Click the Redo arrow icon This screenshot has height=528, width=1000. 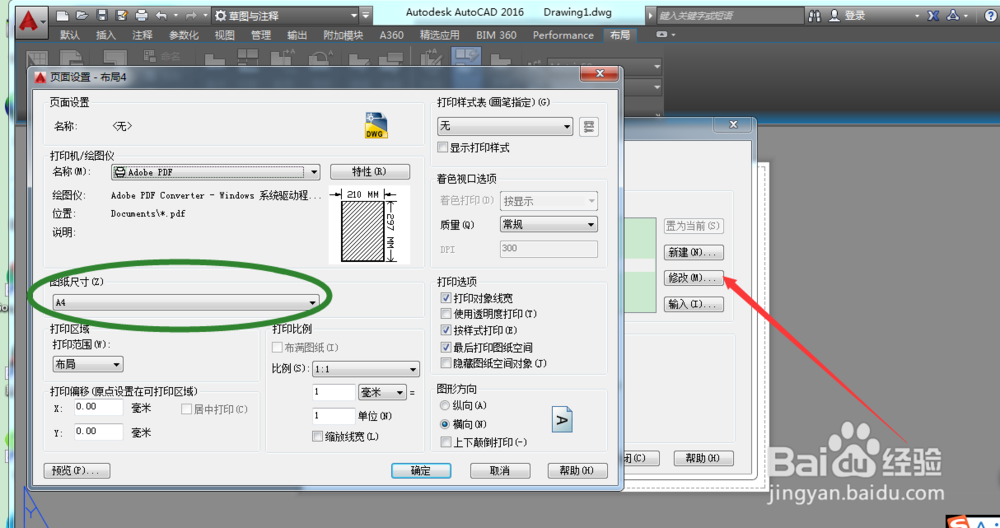(190, 15)
